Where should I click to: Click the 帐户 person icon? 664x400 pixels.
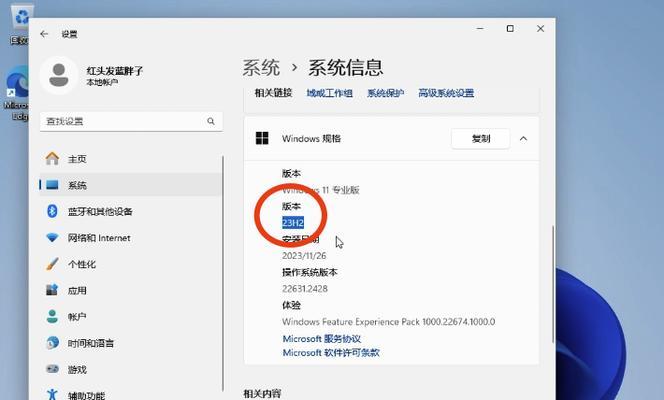[52, 317]
